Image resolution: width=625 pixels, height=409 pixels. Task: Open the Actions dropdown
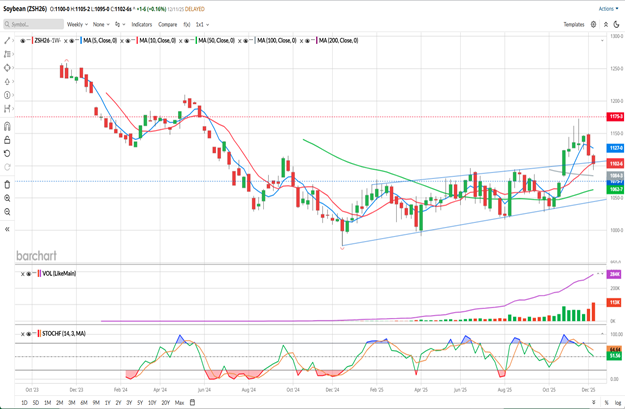[608, 9]
